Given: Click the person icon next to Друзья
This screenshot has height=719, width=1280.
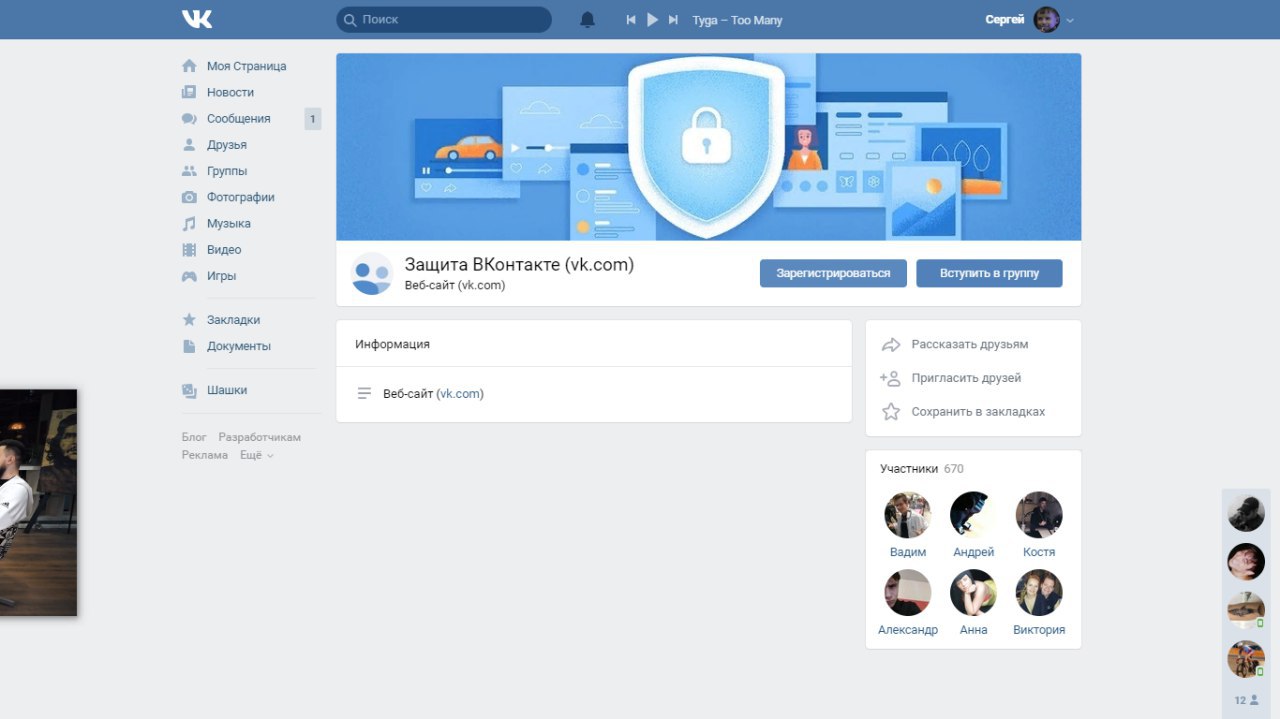Looking at the screenshot, I should 189,145.
